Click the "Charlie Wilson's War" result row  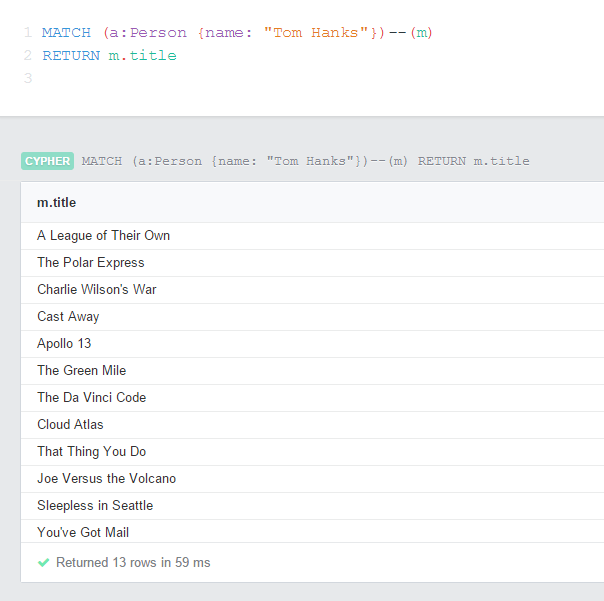click(97, 290)
